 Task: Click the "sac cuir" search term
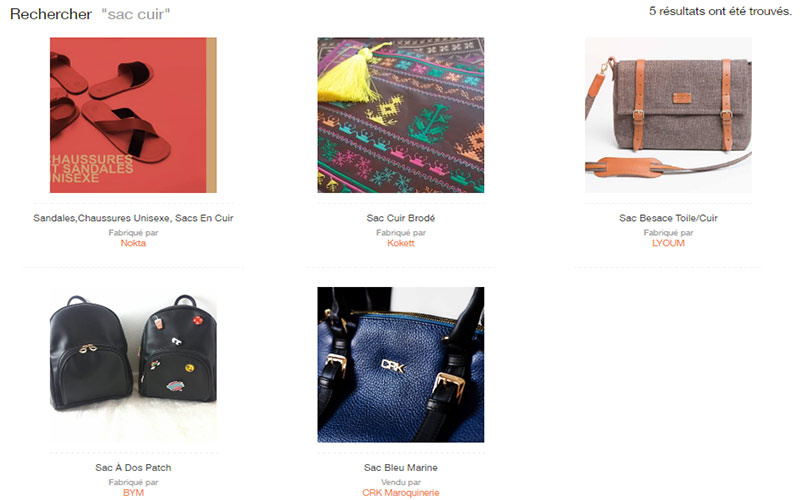136,14
